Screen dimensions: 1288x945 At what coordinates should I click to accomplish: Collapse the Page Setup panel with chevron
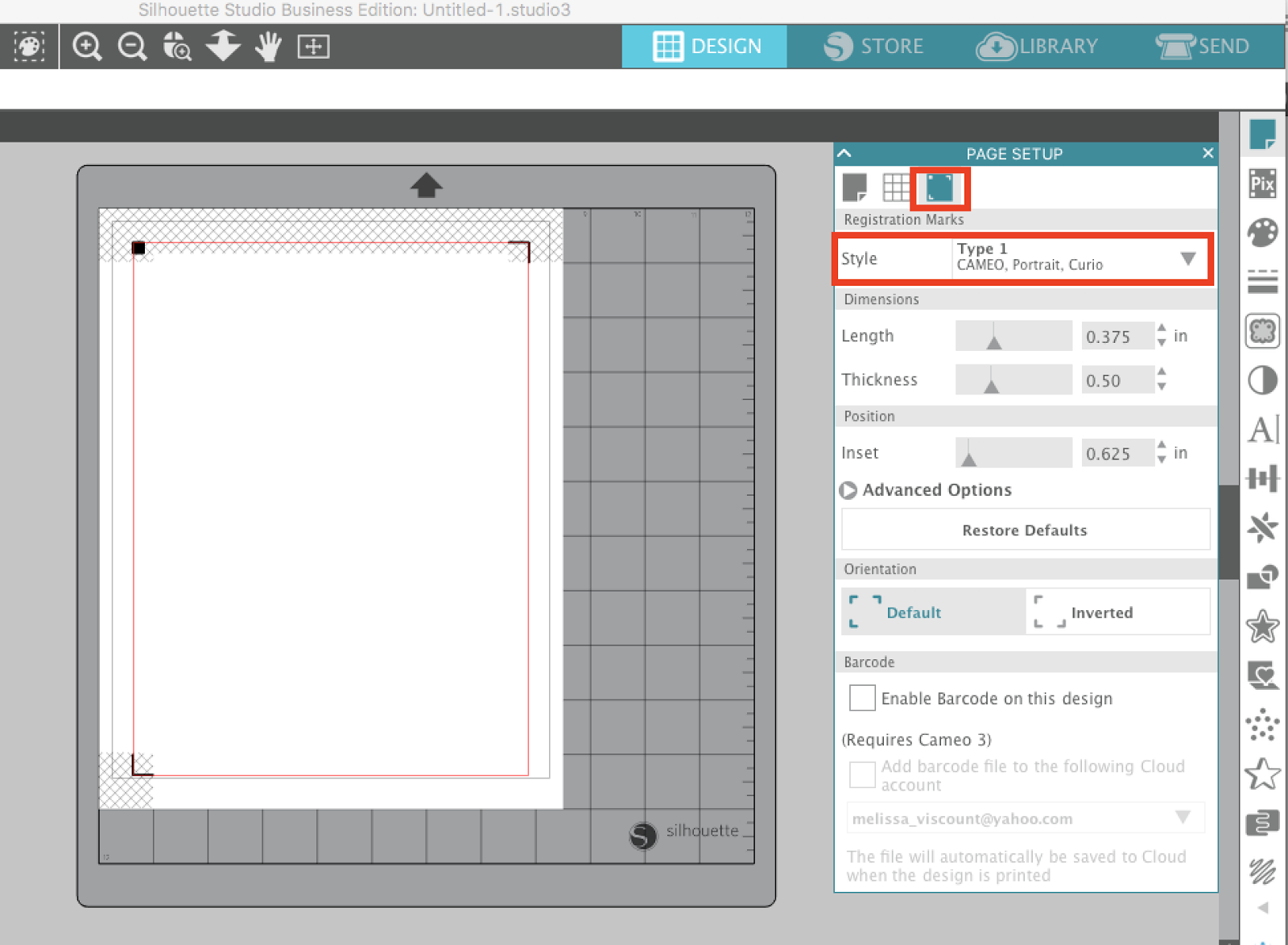pos(844,153)
